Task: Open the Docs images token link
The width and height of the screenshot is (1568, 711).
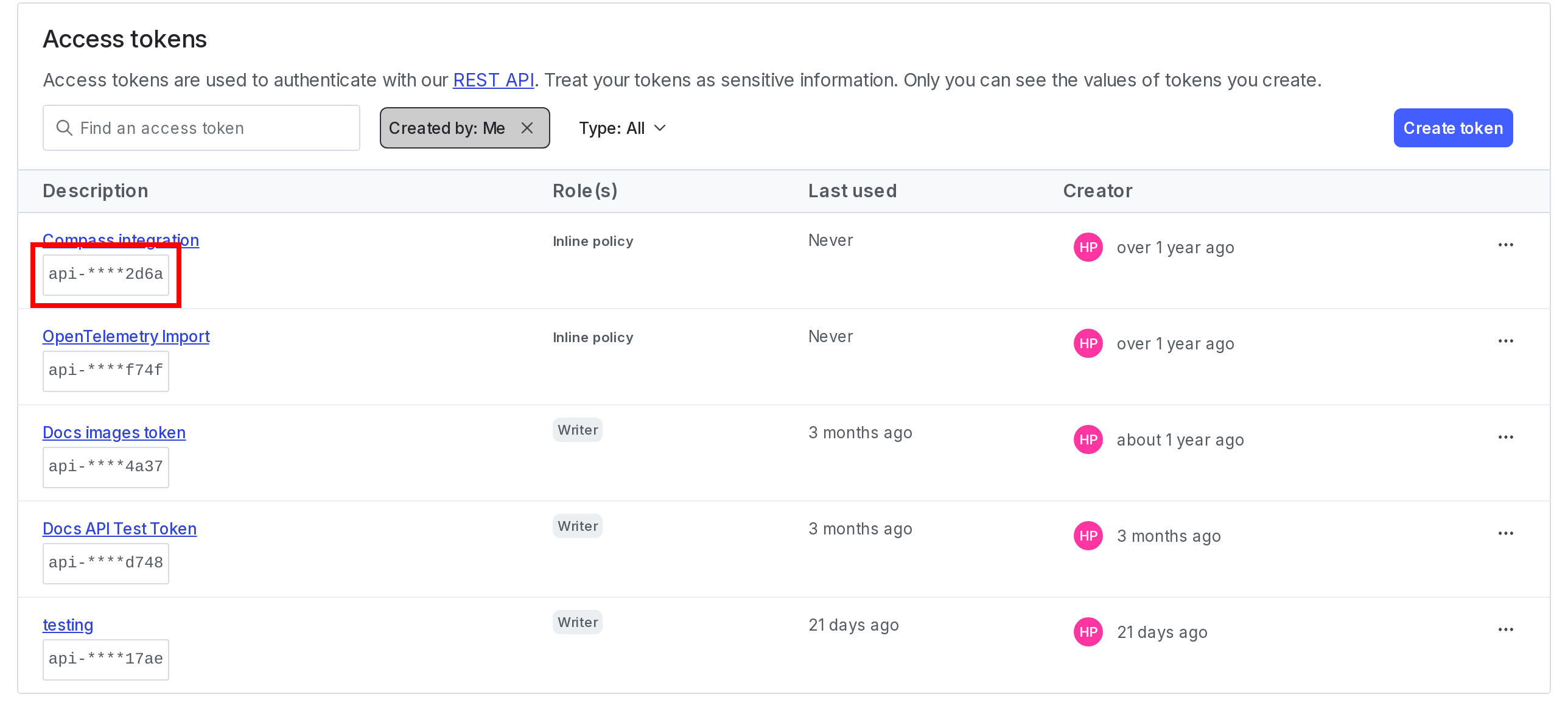Action: coord(114,432)
